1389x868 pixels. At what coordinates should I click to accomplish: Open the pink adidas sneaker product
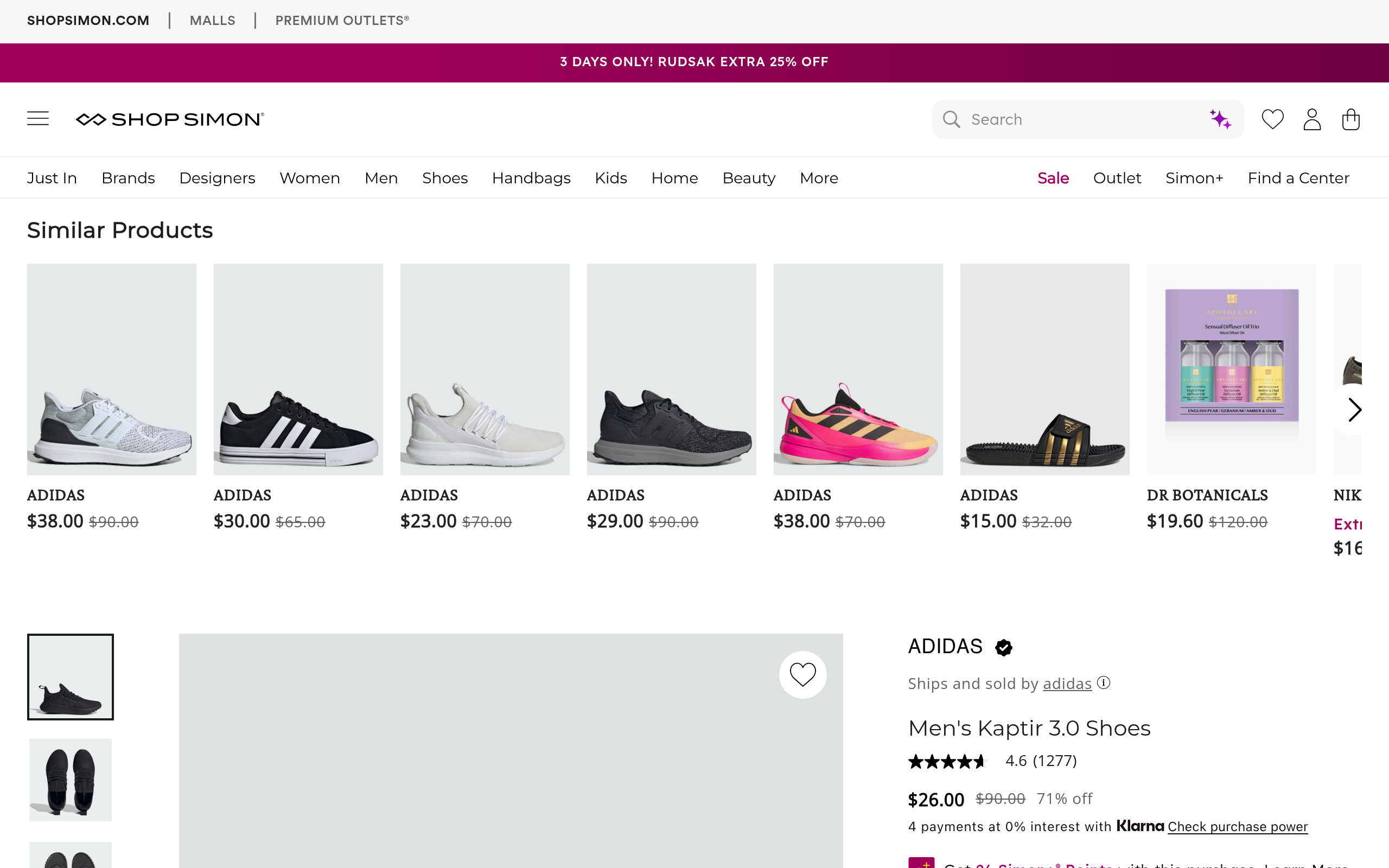click(x=857, y=369)
